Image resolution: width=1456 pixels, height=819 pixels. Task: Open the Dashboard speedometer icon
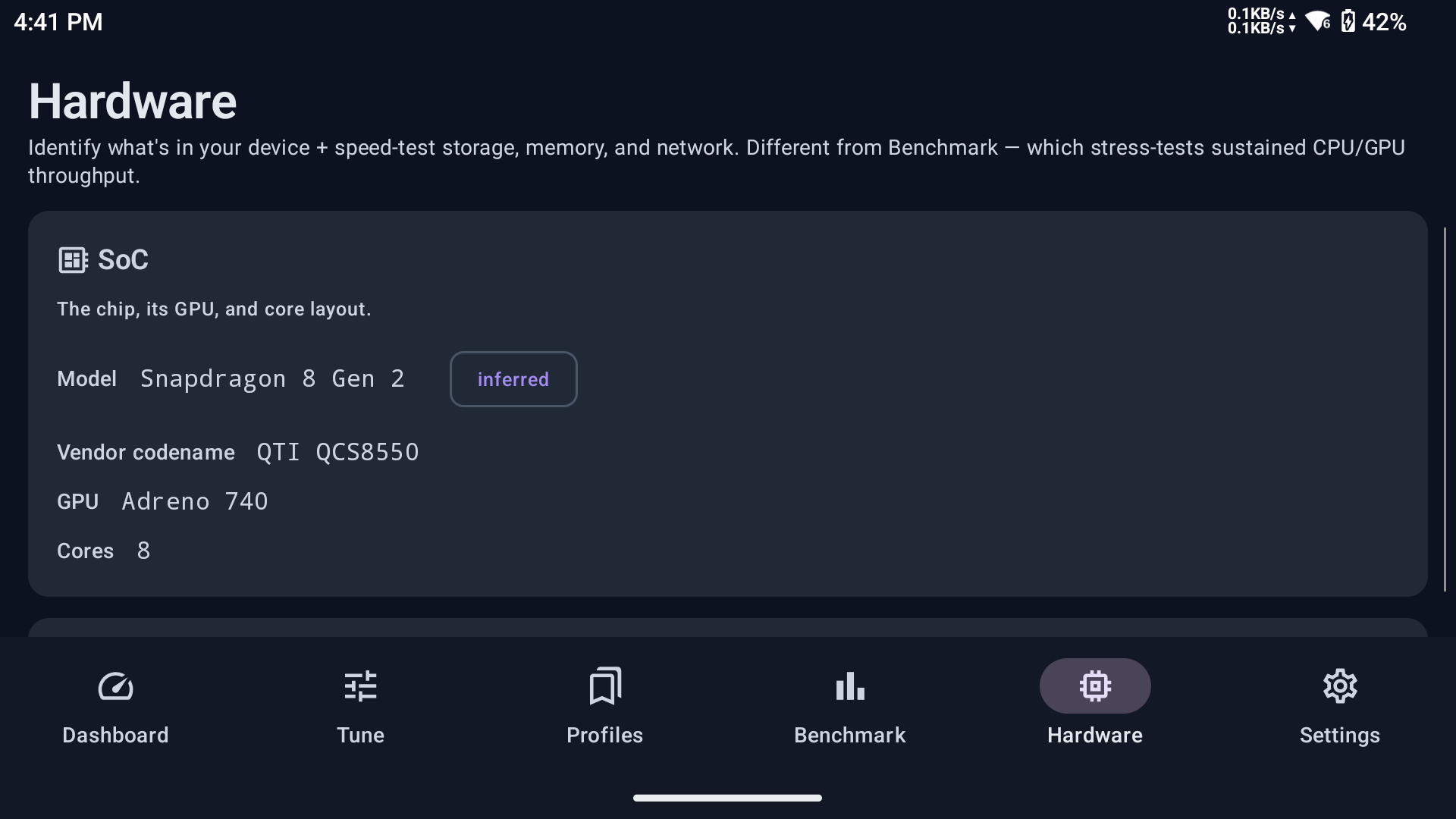point(115,686)
